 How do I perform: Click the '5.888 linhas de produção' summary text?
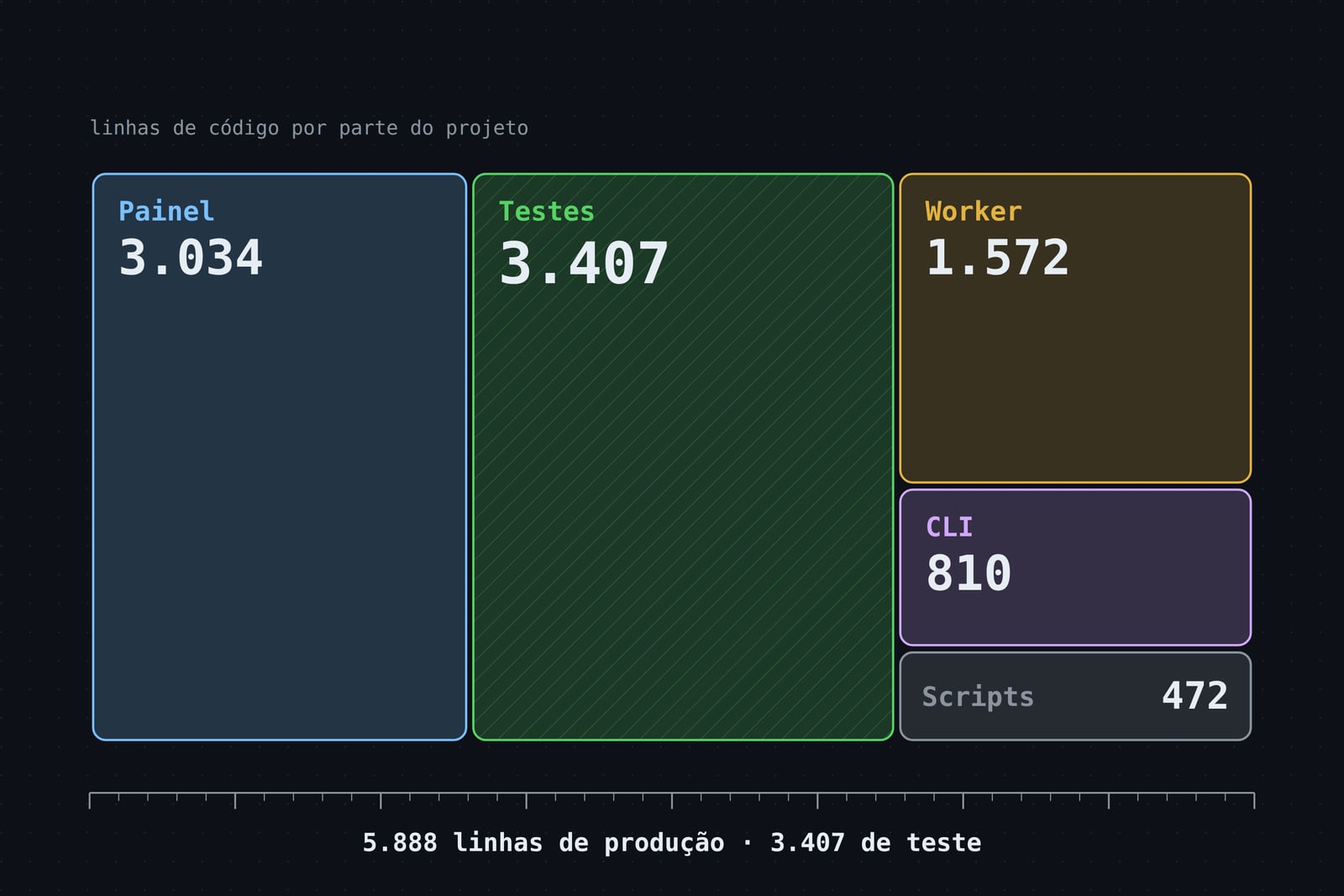(543, 843)
